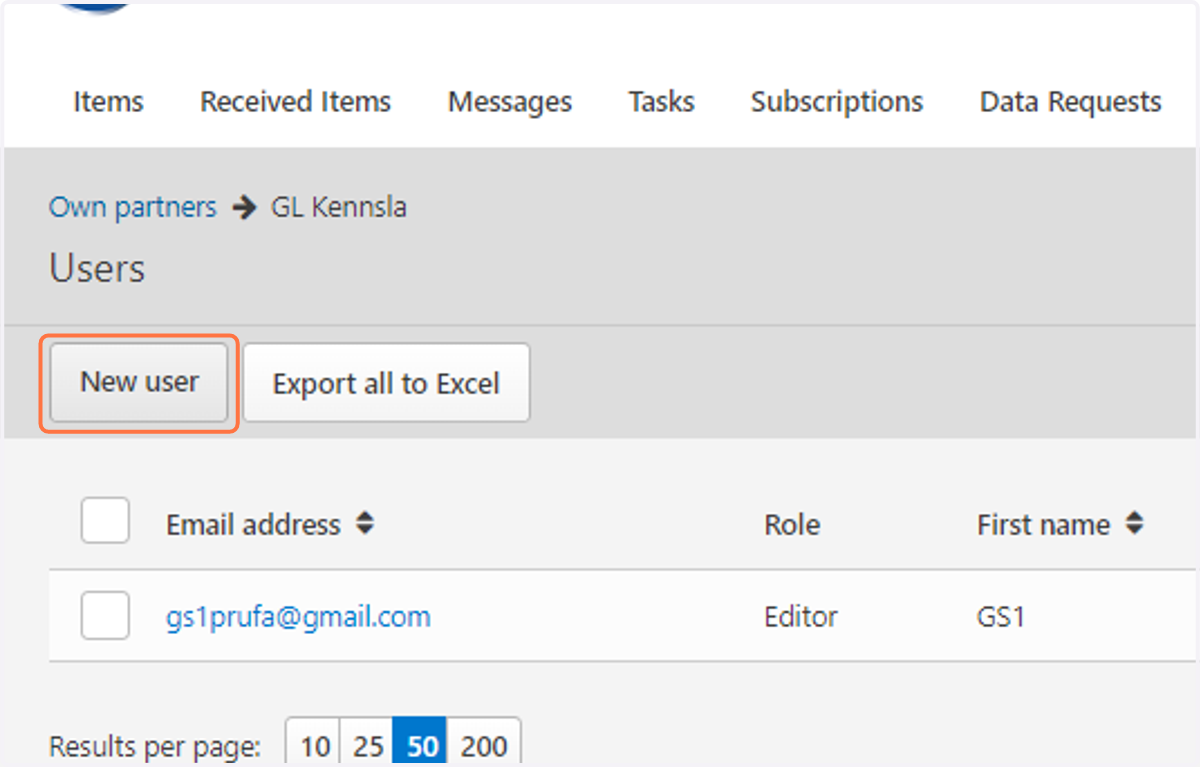Click the First name column header text
The height and width of the screenshot is (767, 1200).
click(x=1044, y=525)
